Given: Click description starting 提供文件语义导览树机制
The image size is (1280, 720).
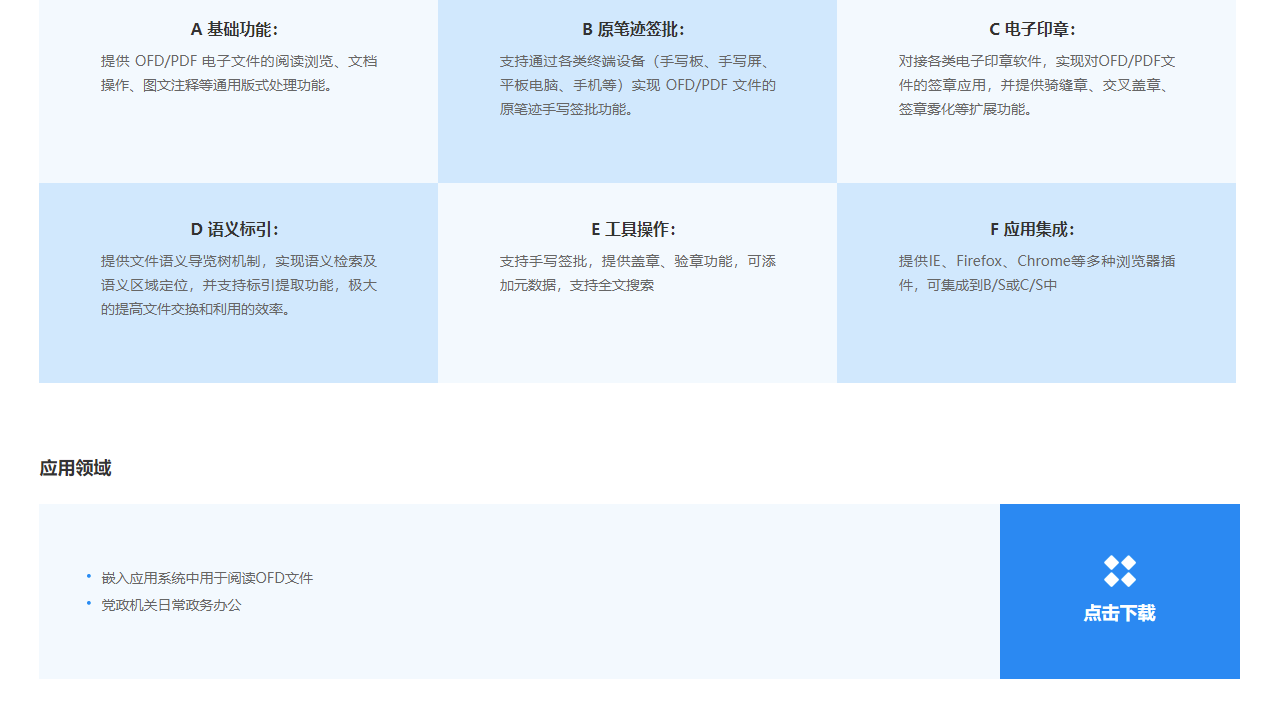Looking at the screenshot, I should coord(239,285).
